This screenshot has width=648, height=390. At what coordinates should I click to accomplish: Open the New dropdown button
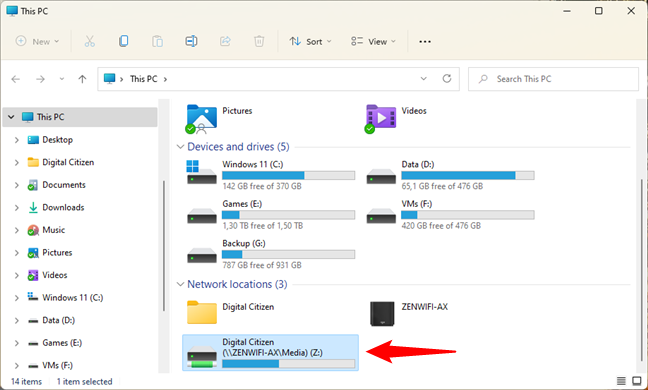coord(37,41)
